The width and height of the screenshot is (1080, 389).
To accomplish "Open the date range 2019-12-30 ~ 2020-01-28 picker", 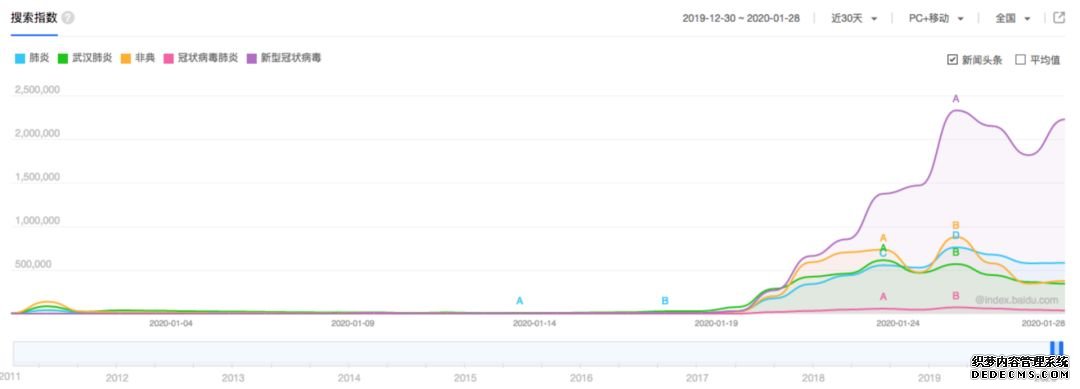I will coord(740,19).
